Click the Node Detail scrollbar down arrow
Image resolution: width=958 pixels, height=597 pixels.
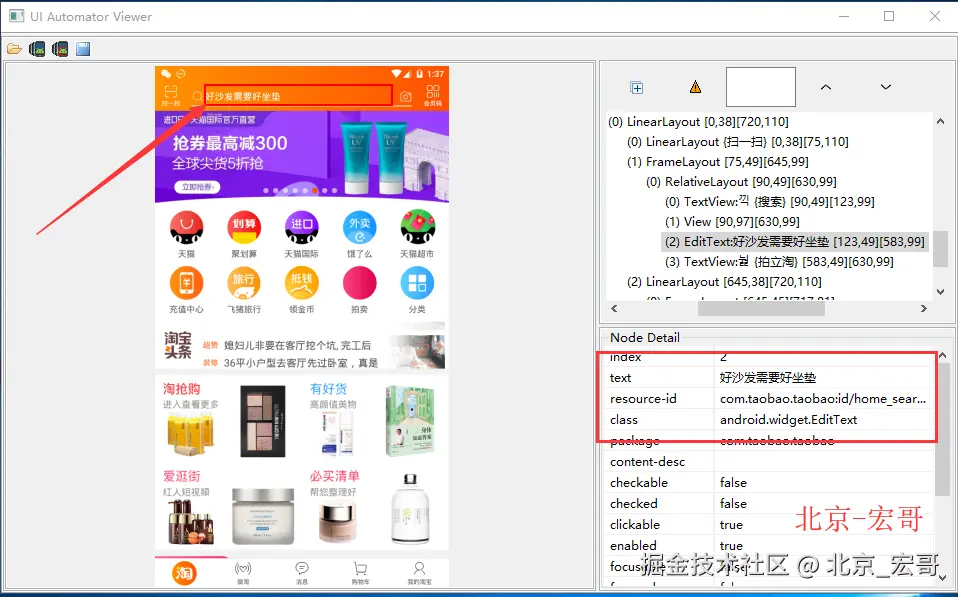coord(943,577)
